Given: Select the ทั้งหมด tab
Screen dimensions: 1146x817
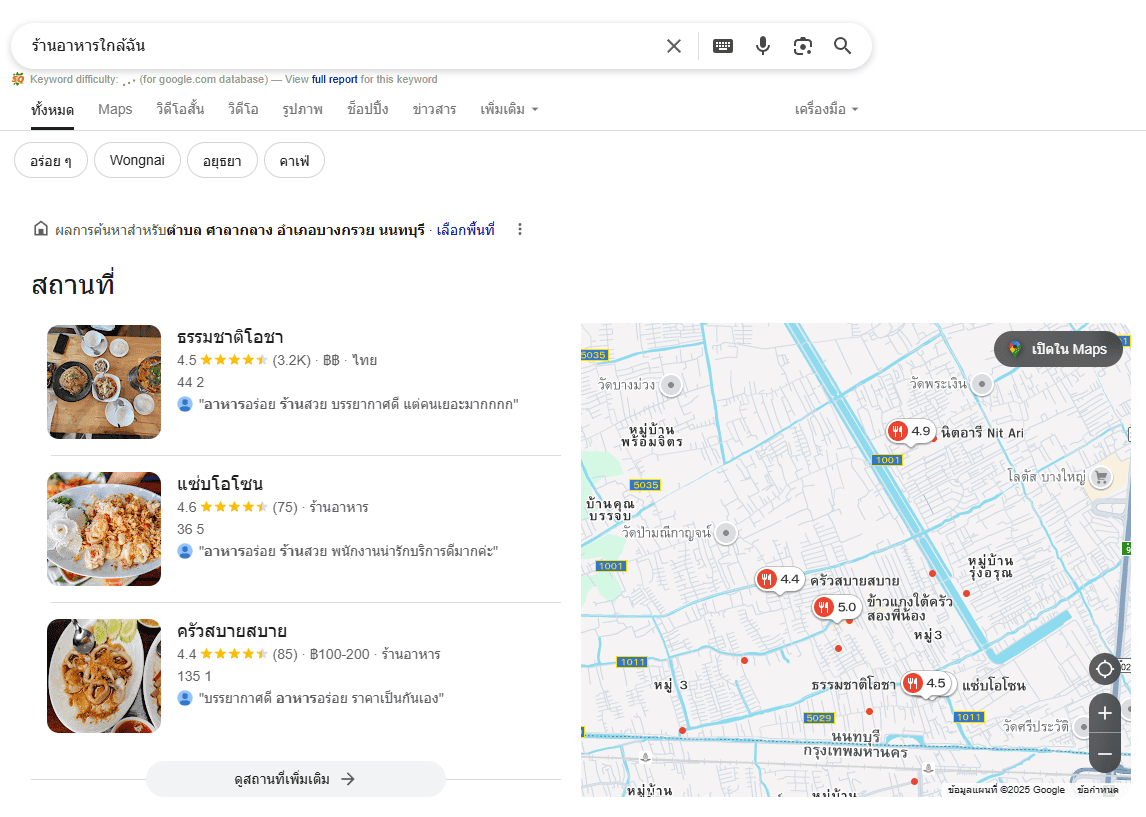Looking at the screenshot, I should 52,110.
